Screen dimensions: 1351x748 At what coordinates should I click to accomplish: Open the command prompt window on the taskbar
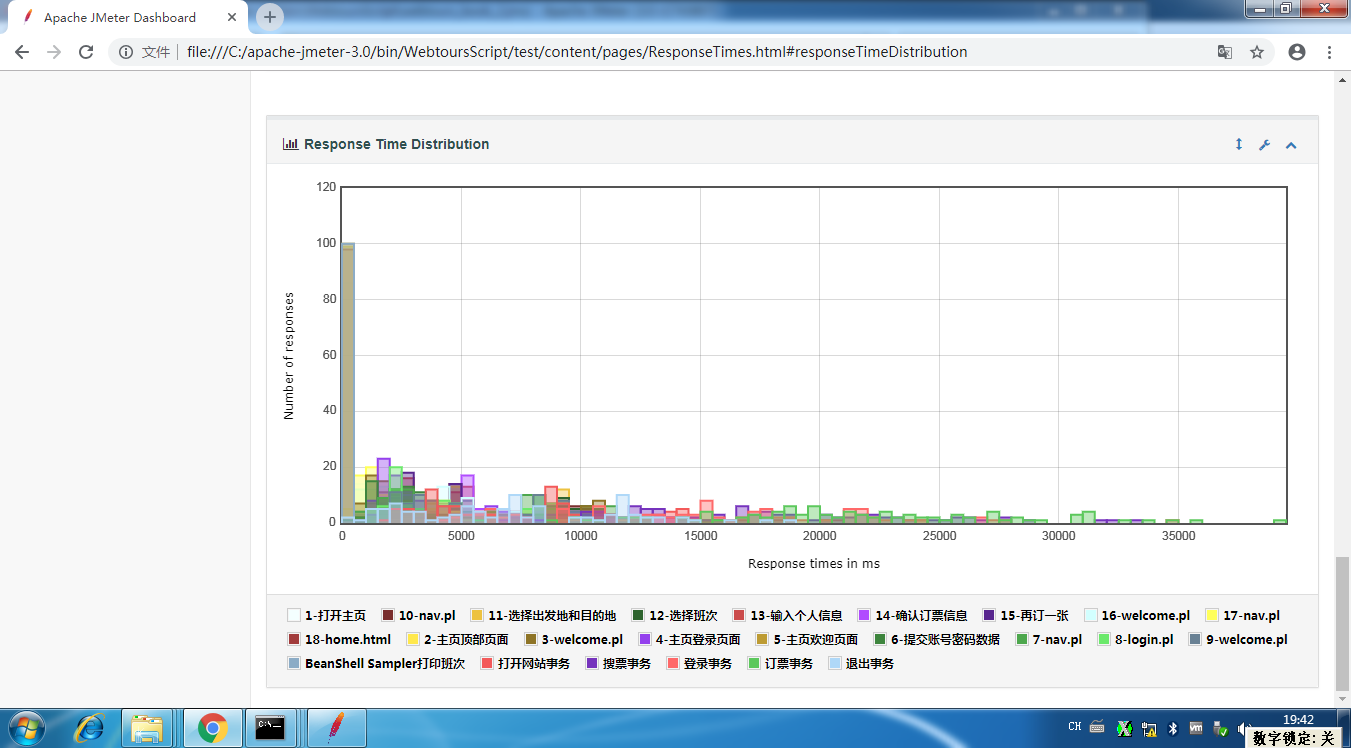click(x=270, y=728)
